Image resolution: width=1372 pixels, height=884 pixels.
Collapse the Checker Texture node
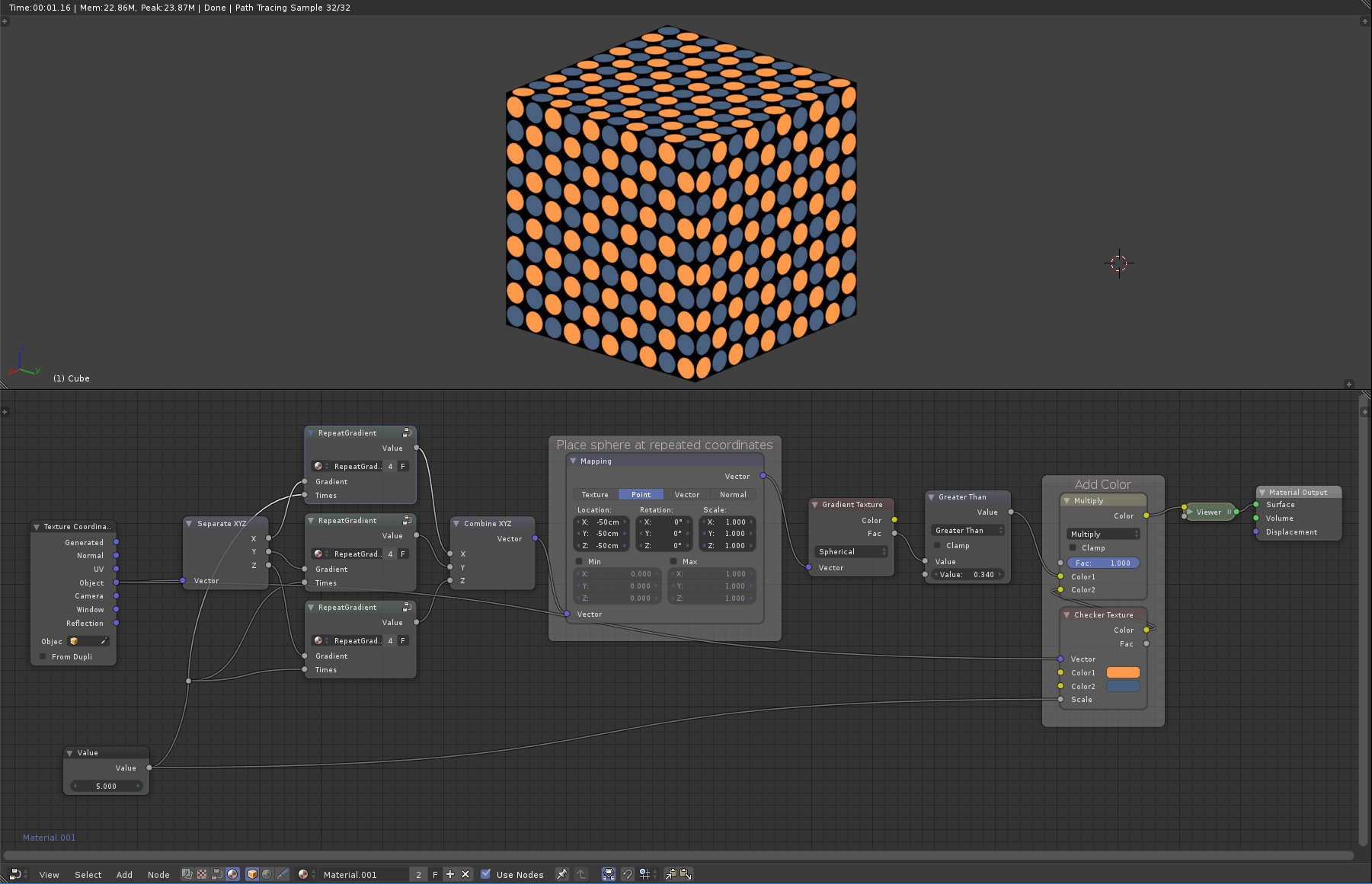pos(1067,614)
